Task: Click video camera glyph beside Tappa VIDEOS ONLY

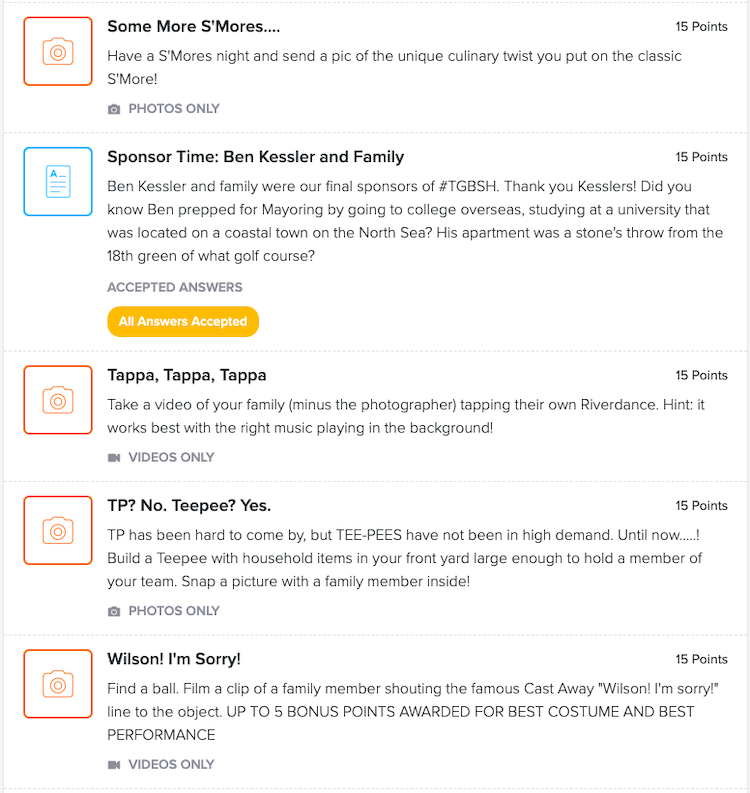Action: click(114, 458)
